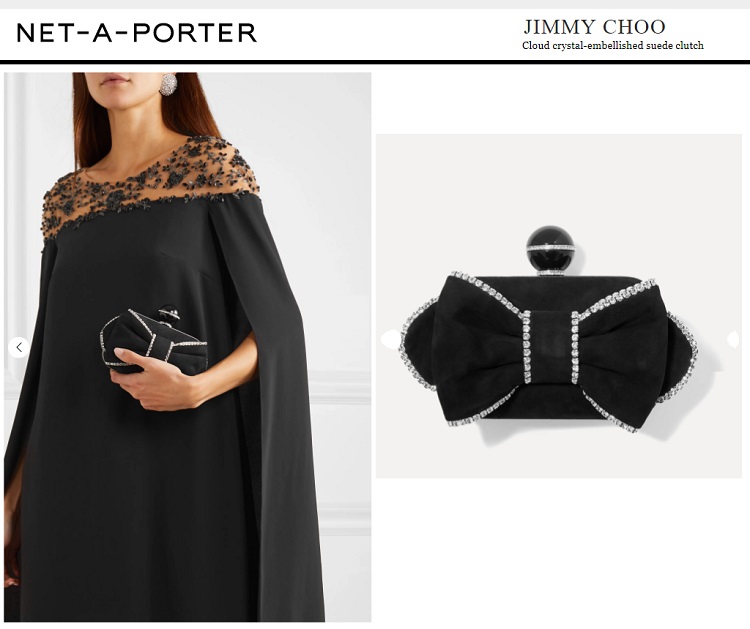Select the crystal earring on the model

pos(168,84)
